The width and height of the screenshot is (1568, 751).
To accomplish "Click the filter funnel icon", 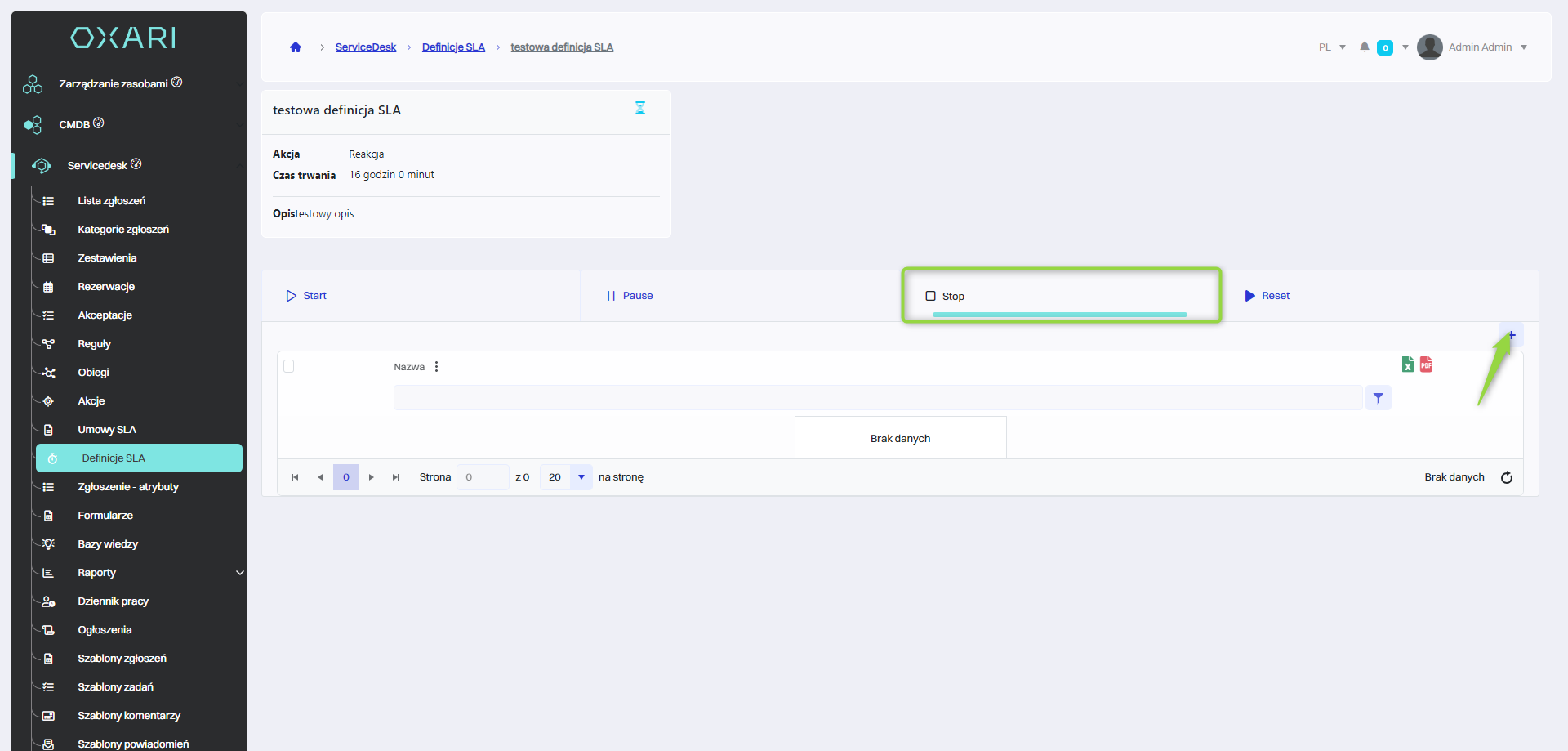I will coord(1378,398).
